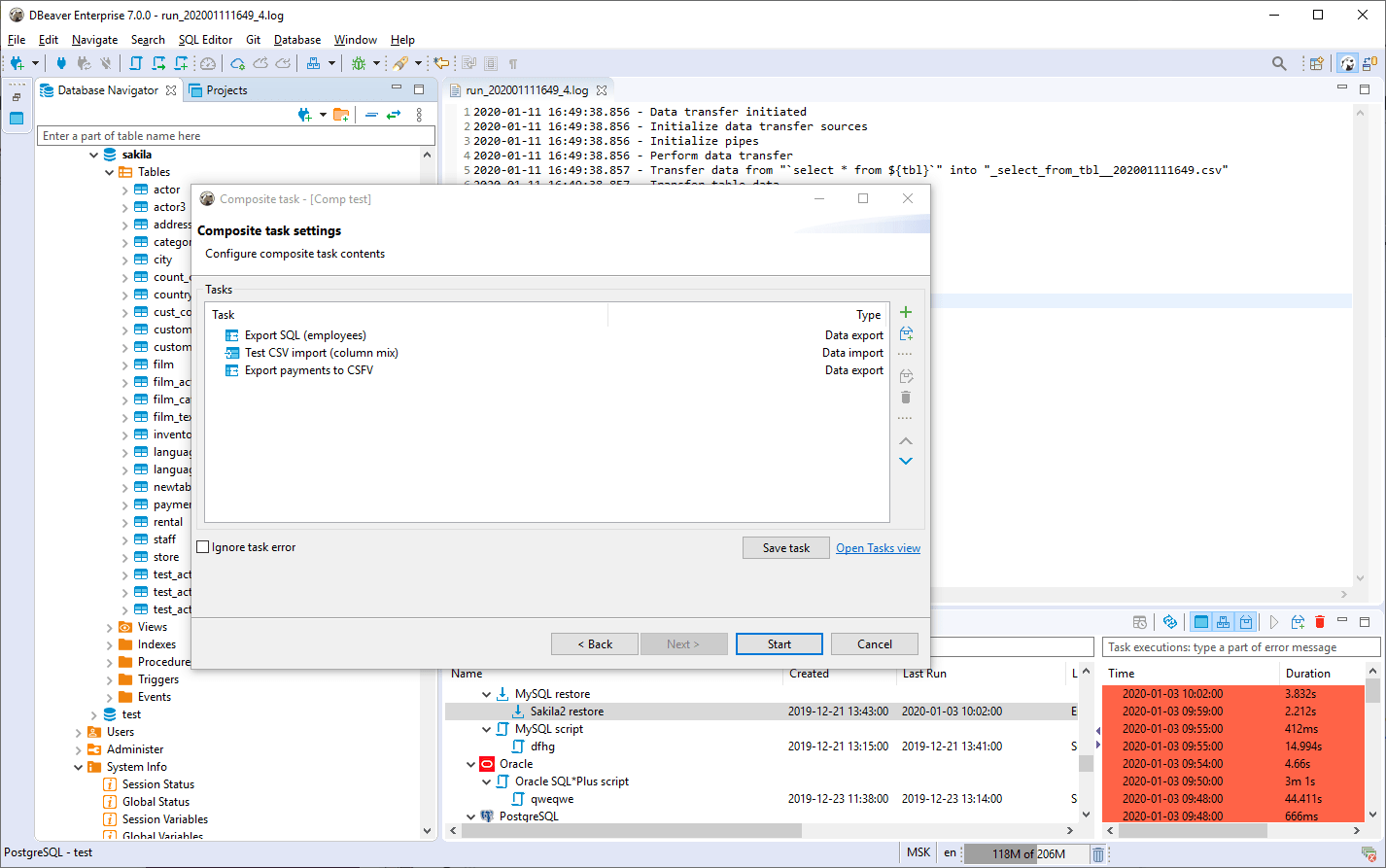
Task: Click the table name filter input field
Action: click(x=229, y=136)
